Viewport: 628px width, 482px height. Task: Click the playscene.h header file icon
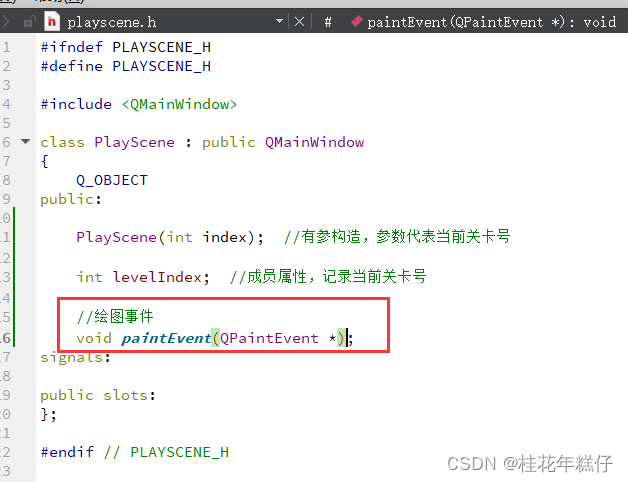point(52,22)
